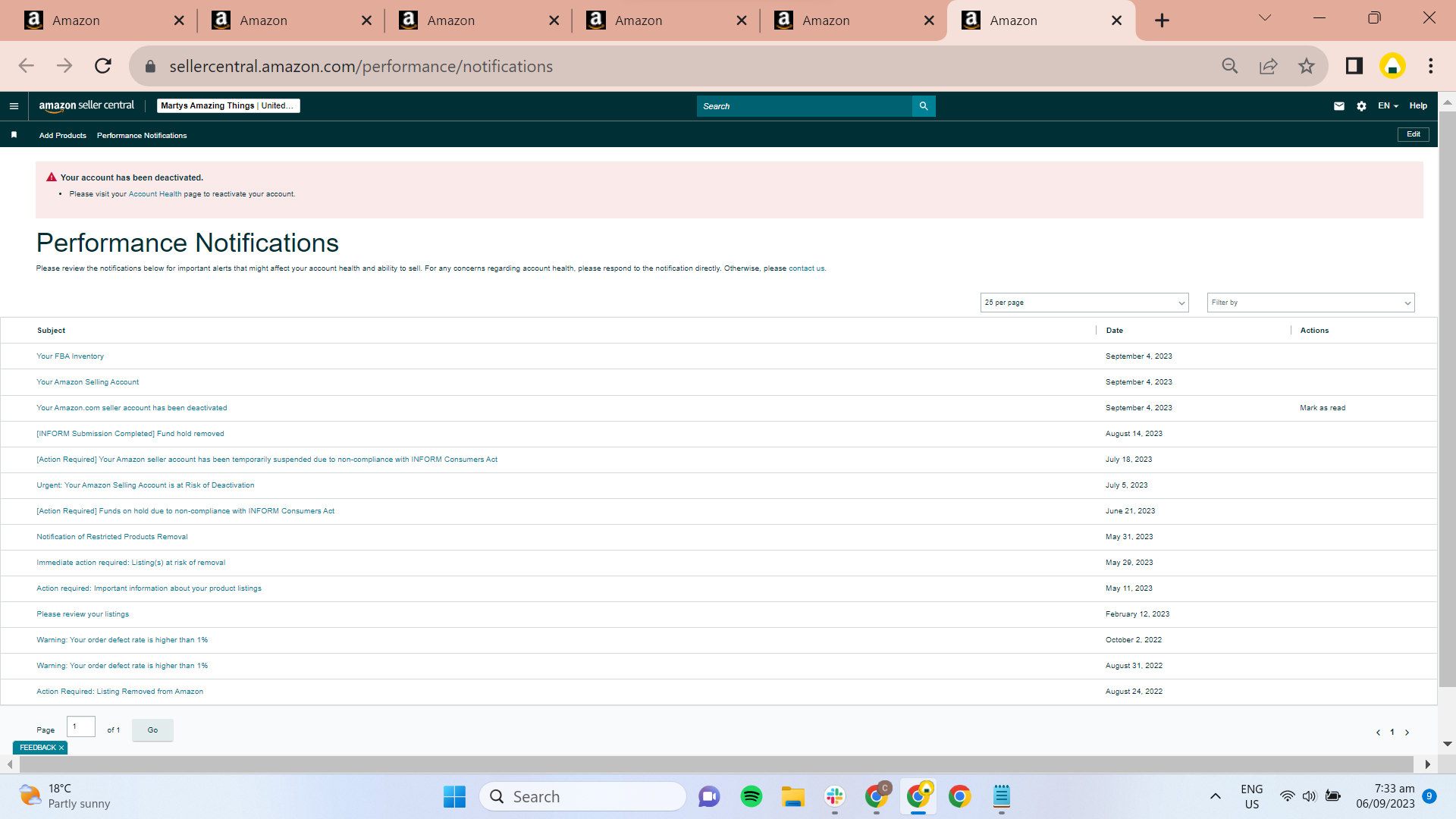Viewport: 1456px width, 819px height.
Task: Open the Account Health link in the alert
Action: [155, 194]
